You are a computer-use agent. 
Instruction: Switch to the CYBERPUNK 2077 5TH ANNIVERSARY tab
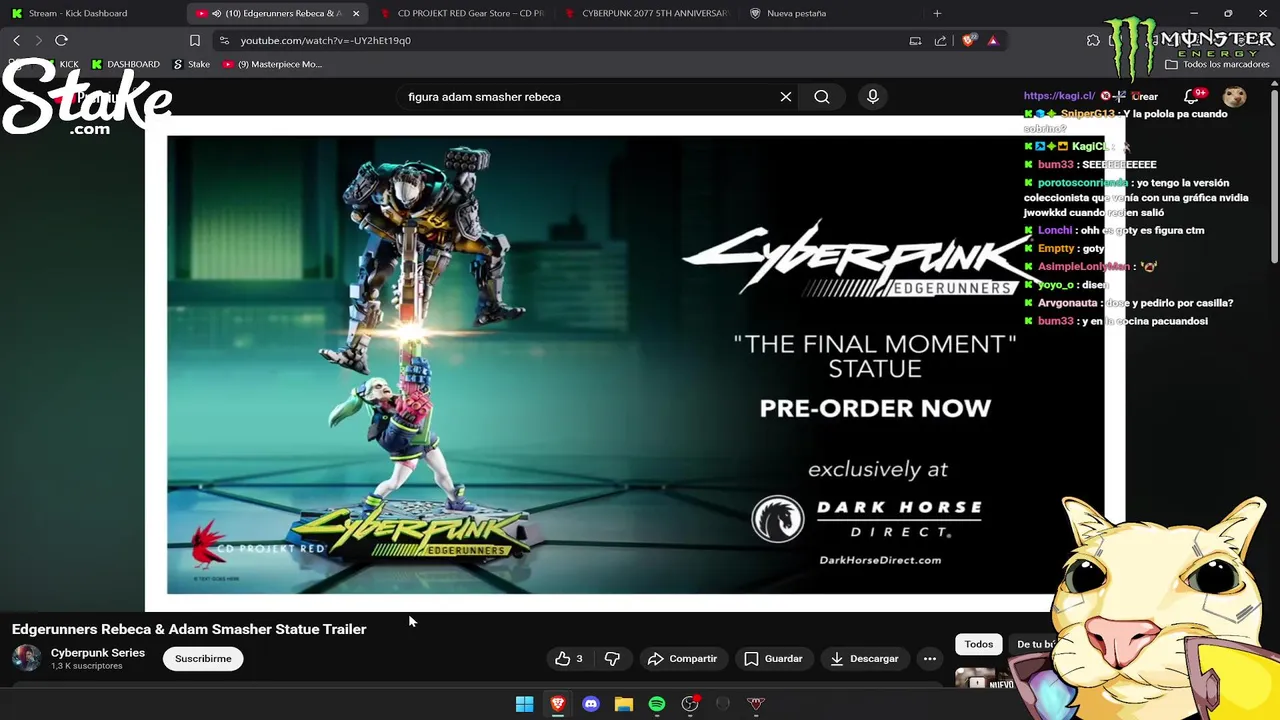click(648, 13)
